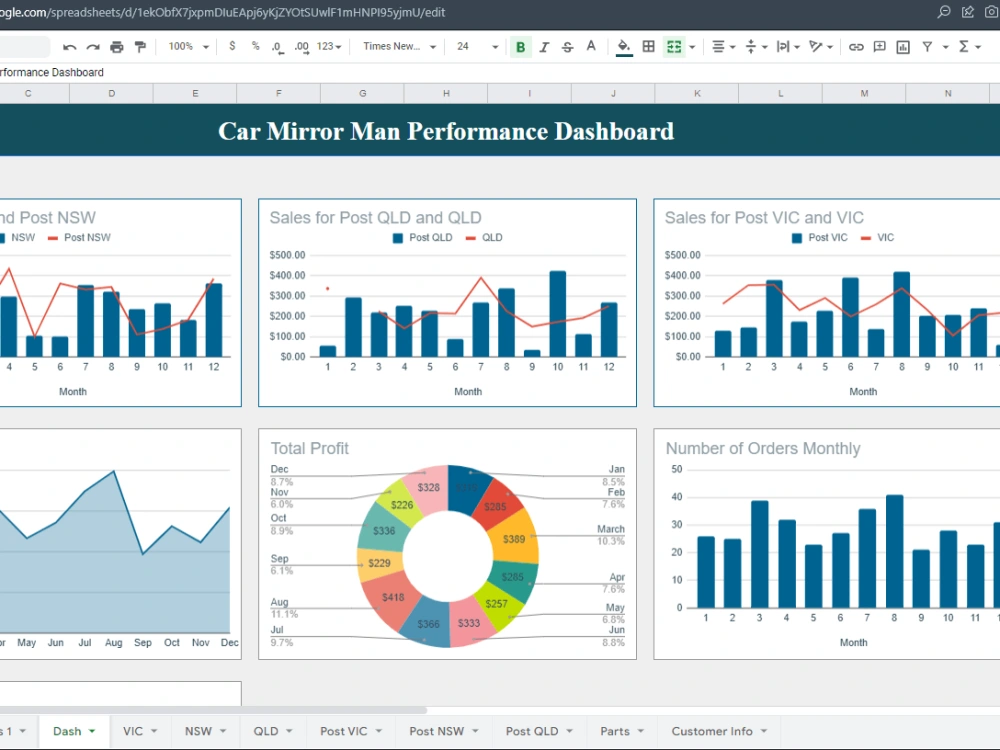Viewport: 1000px width, 750px height.
Task: Toggle strikethrough formatting
Action: pos(567,46)
